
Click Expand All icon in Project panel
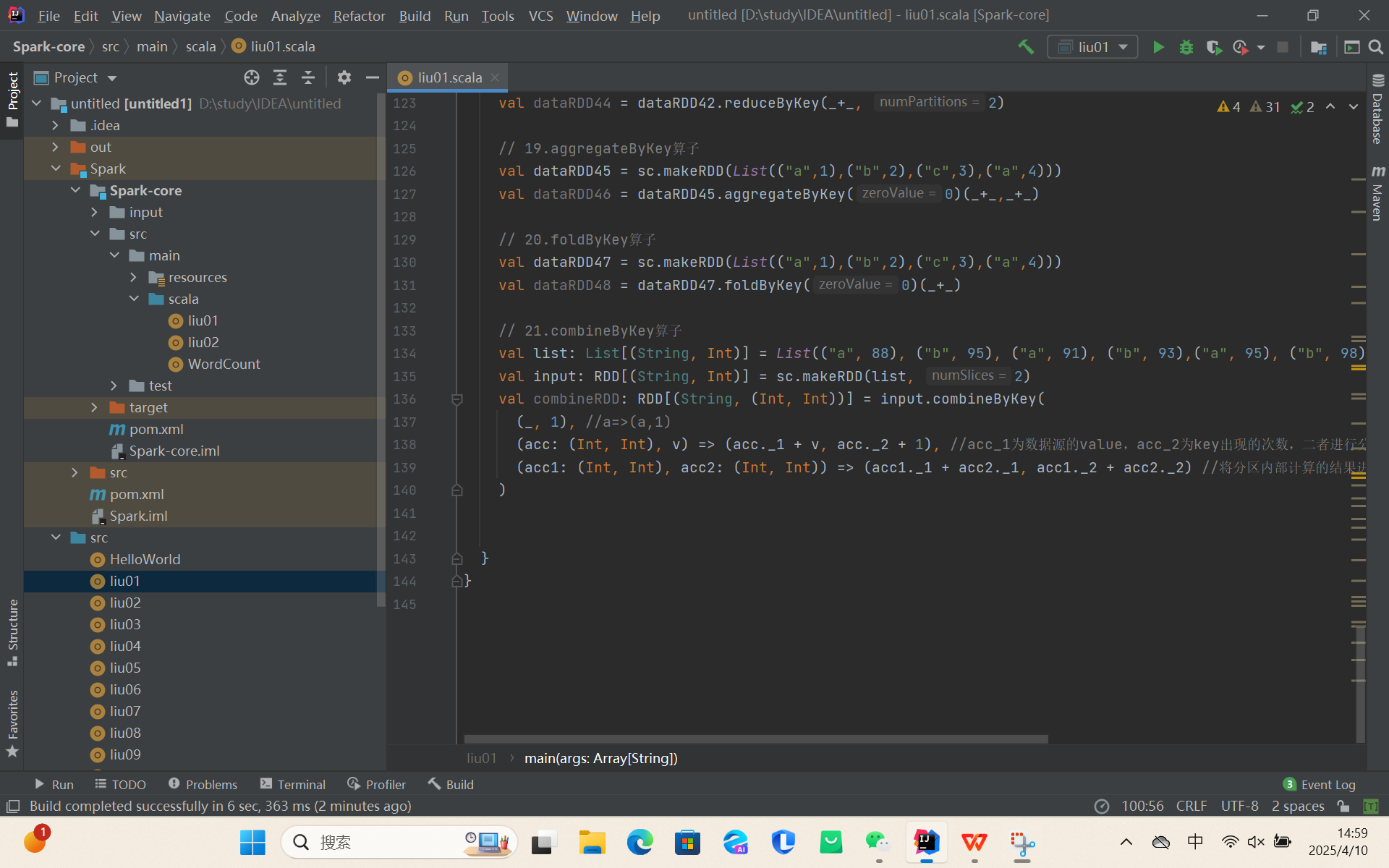click(280, 77)
